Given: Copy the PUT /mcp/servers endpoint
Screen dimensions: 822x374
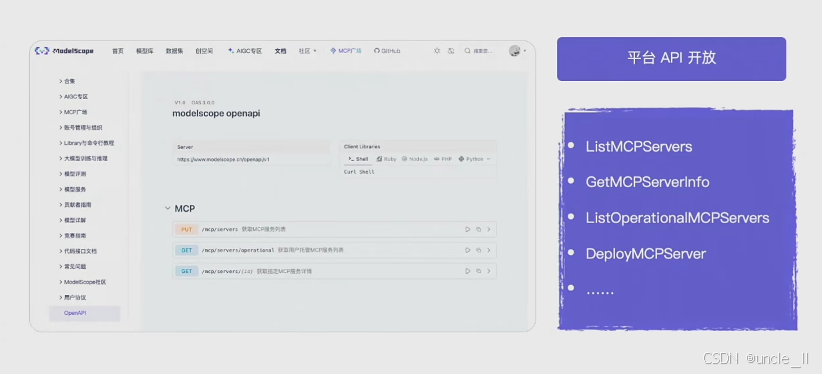Looking at the screenshot, I should (478, 229).
